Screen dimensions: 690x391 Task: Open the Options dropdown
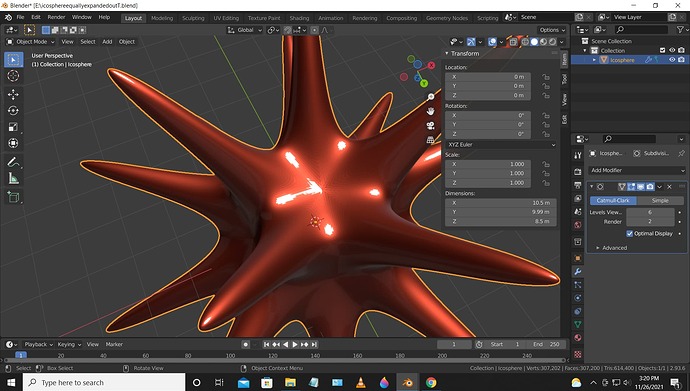pos(552,30)
